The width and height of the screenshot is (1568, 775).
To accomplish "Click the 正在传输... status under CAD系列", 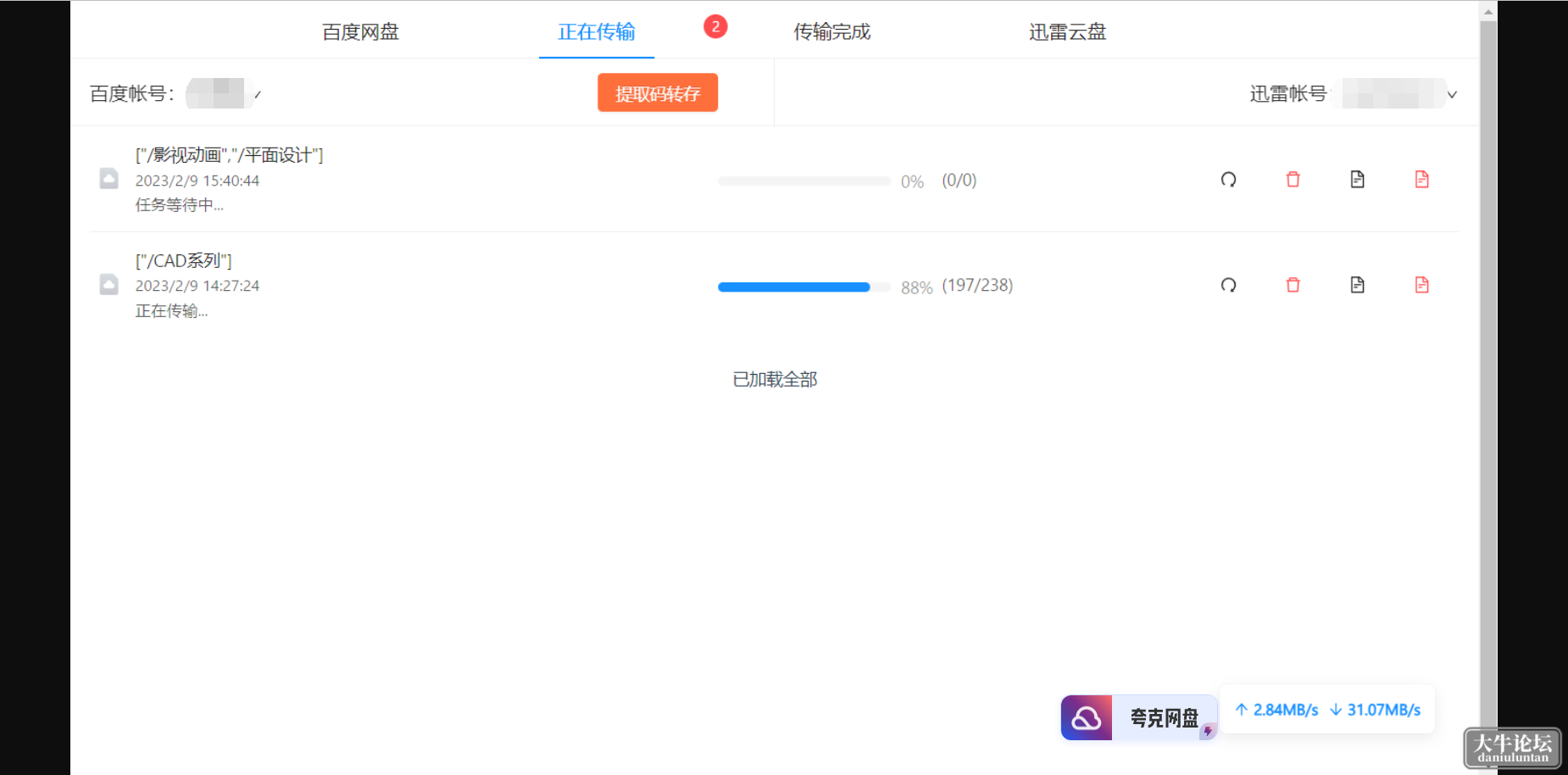I will [x=171, y=311].
